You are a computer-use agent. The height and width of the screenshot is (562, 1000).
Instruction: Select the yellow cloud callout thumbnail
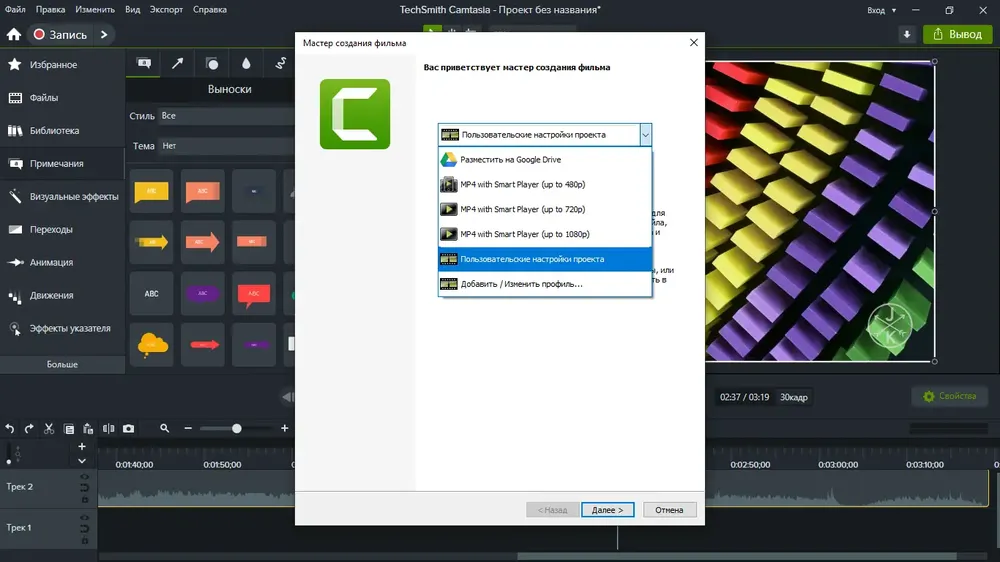point(152,344)
